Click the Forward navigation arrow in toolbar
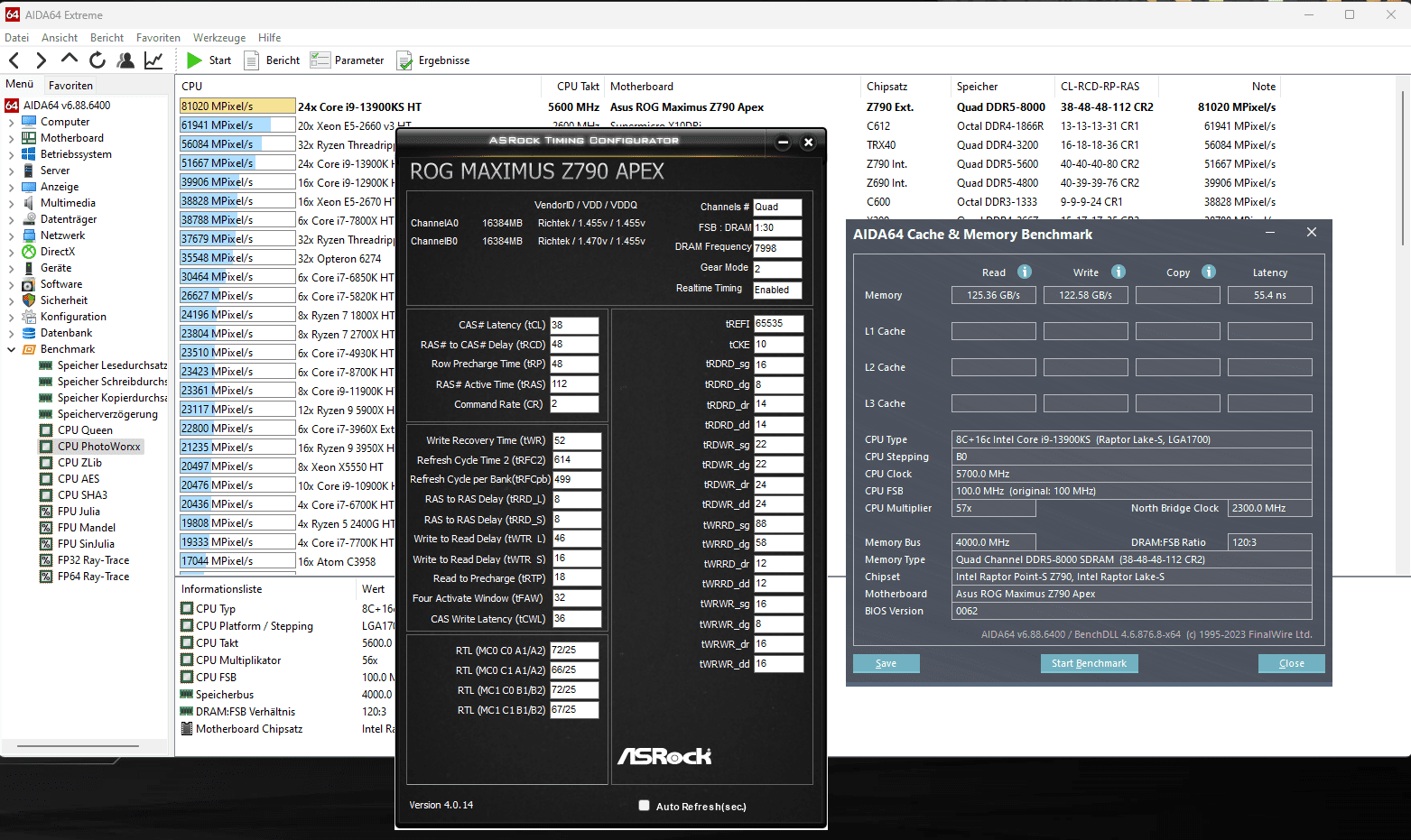The width and height of the screenshot is (1411, 840). [41, 60]
